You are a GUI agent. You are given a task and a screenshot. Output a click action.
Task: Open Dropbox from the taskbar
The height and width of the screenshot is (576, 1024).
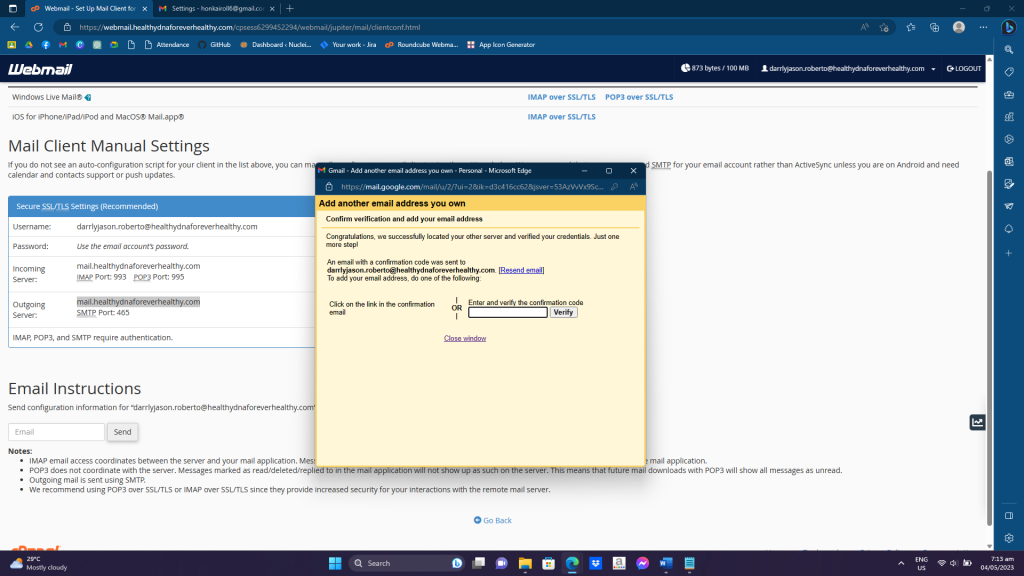[596, 563]
